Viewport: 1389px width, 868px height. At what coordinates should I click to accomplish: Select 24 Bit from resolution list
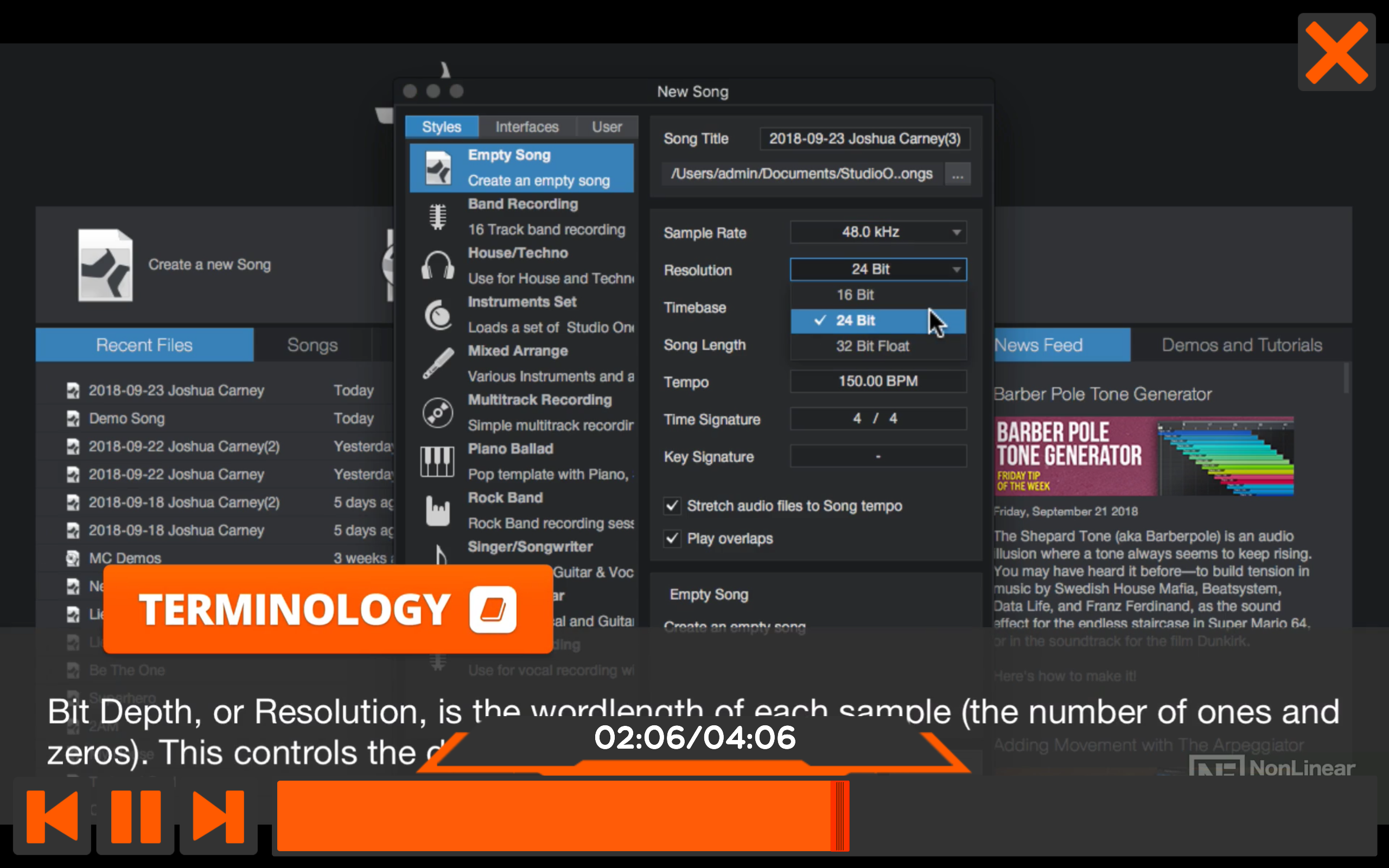878,320
